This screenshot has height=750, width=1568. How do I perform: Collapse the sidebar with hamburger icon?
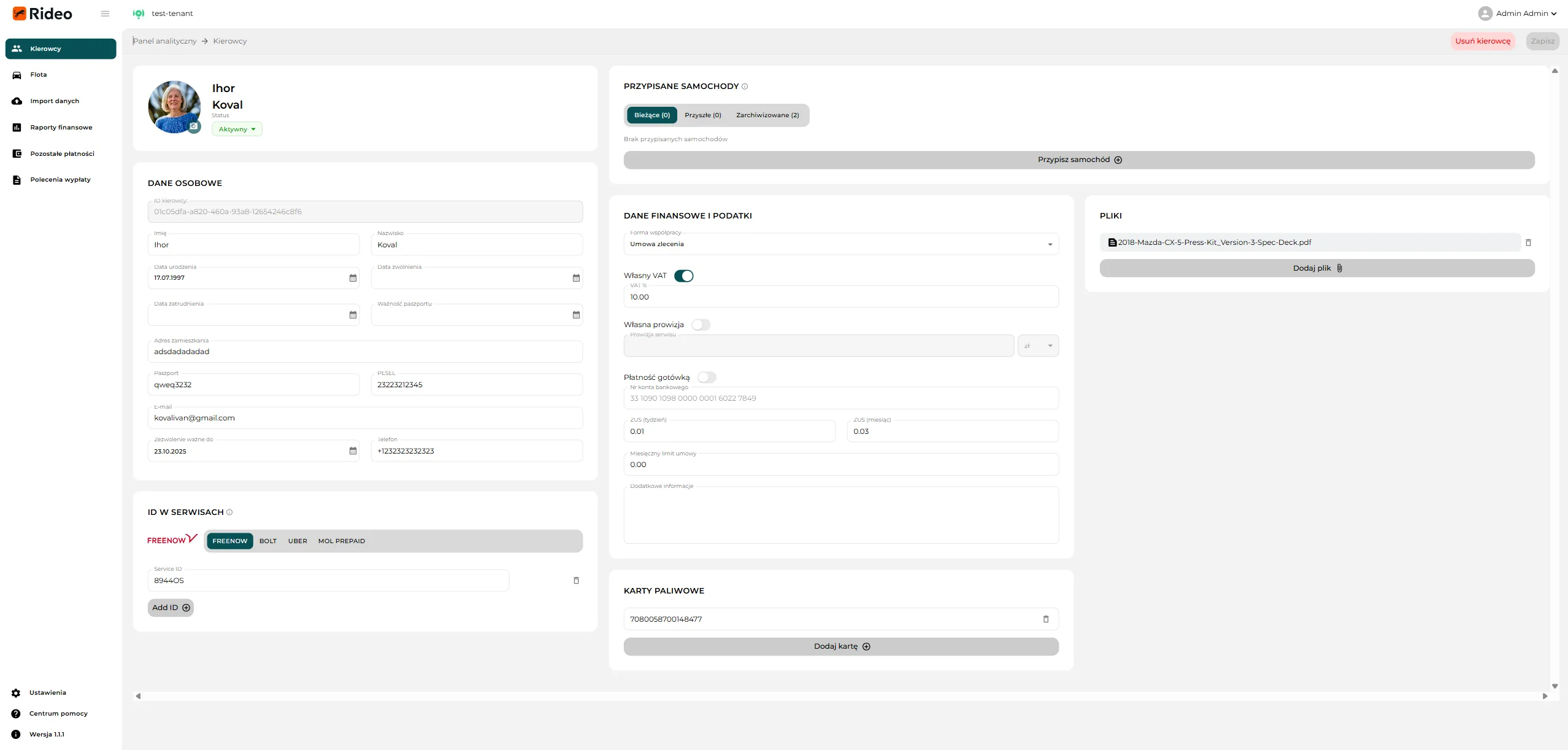[105, 14]
